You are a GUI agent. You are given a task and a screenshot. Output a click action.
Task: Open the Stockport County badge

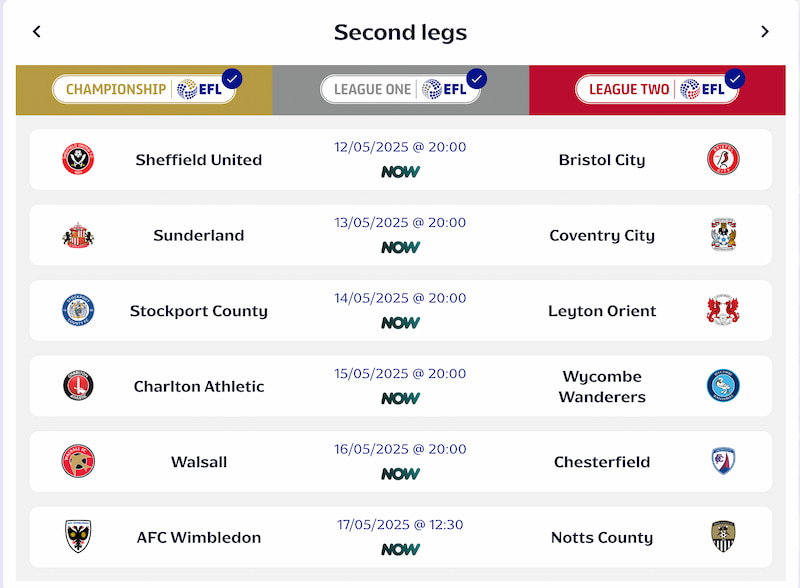click(78, 310)
